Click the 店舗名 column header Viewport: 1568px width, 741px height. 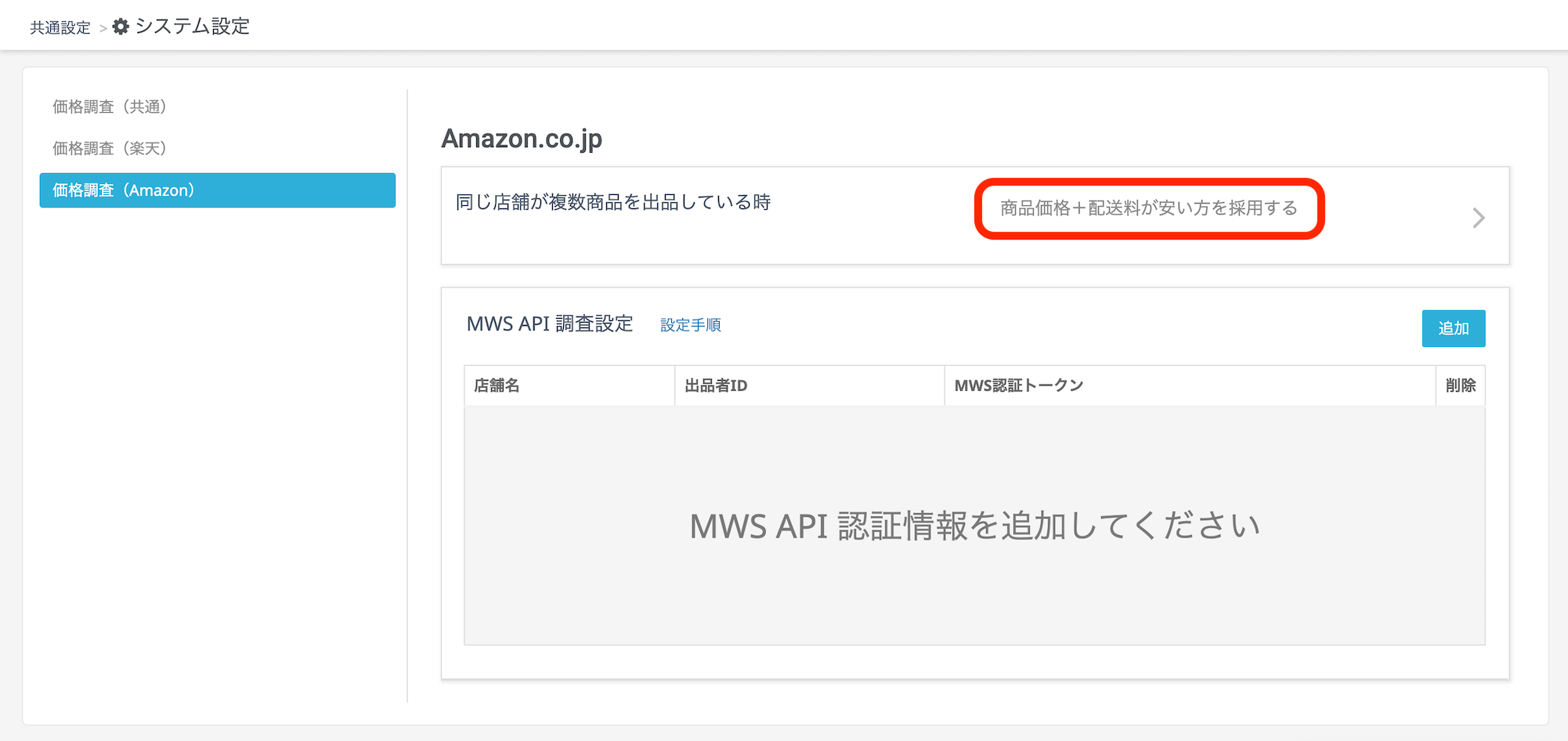click(497, 385)
